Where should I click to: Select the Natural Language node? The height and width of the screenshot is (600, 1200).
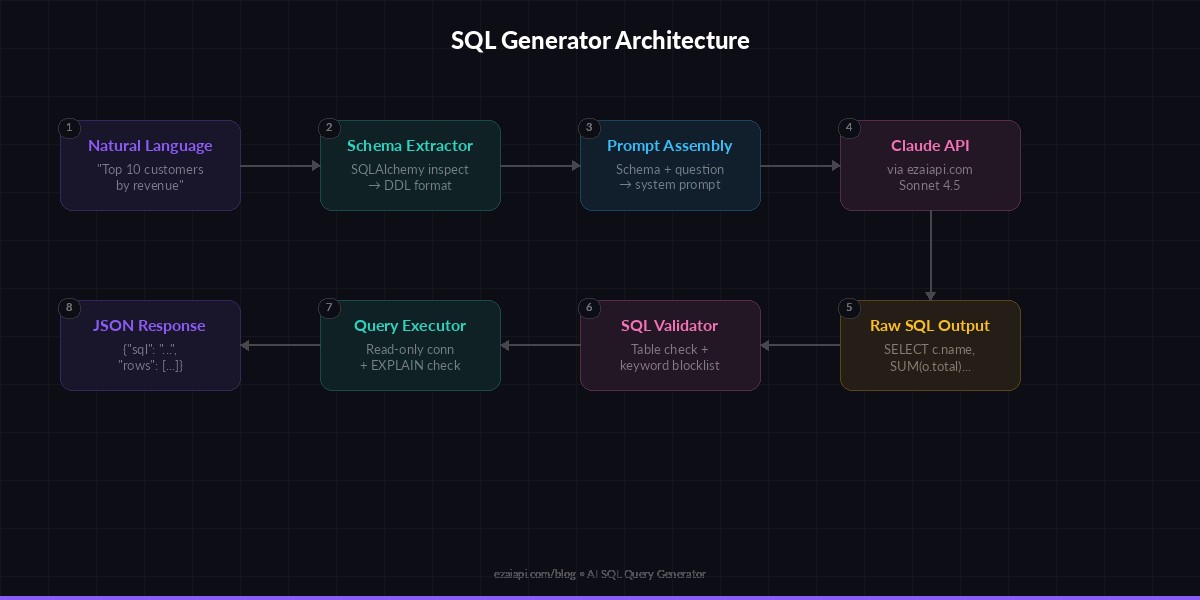150,165
